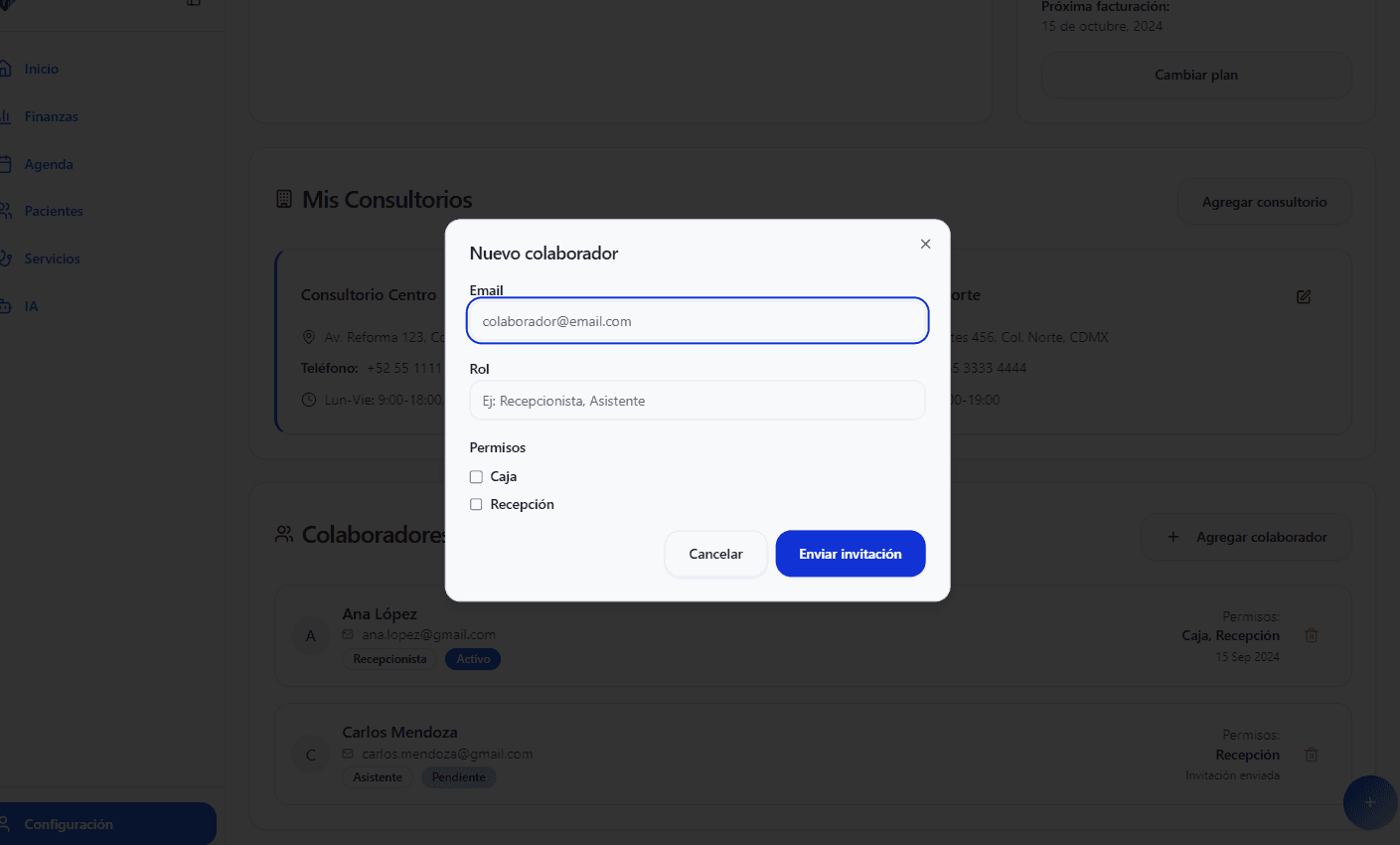The height and width of the screenshot is (845, 1400).
Task: Open Inicio in the sidebar
Action: pyautogui.click(x=41, y=69)
